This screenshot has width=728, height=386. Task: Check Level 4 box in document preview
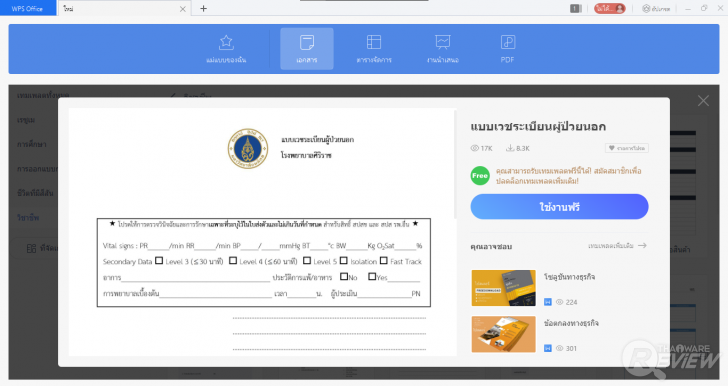point(233,261)
